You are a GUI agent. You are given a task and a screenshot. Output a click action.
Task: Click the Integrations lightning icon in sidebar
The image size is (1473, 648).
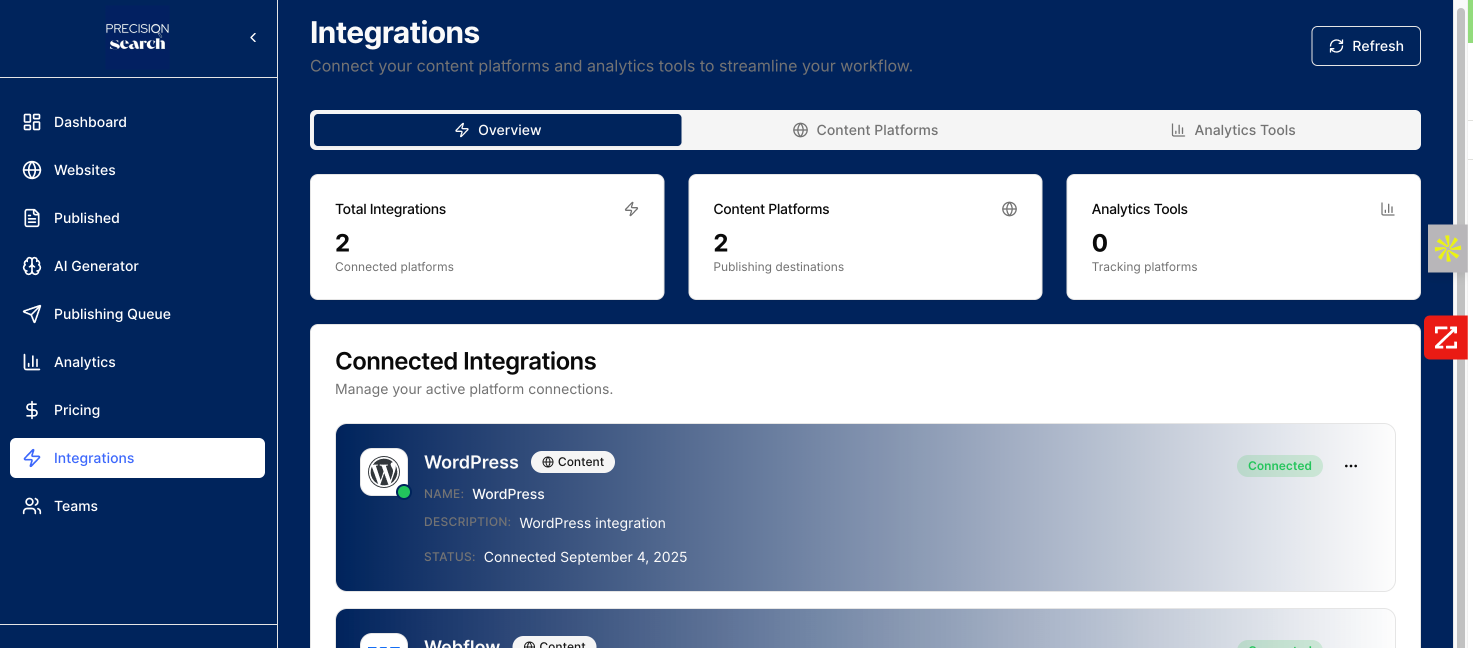(x=32, y=458)
